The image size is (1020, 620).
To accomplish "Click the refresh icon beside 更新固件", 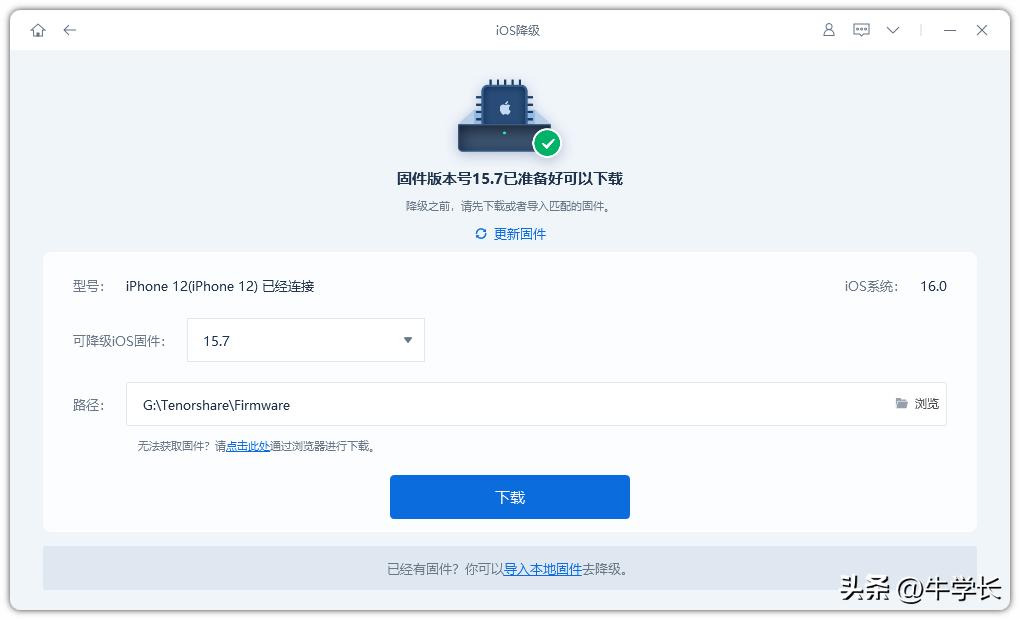I will pos(479,233).
